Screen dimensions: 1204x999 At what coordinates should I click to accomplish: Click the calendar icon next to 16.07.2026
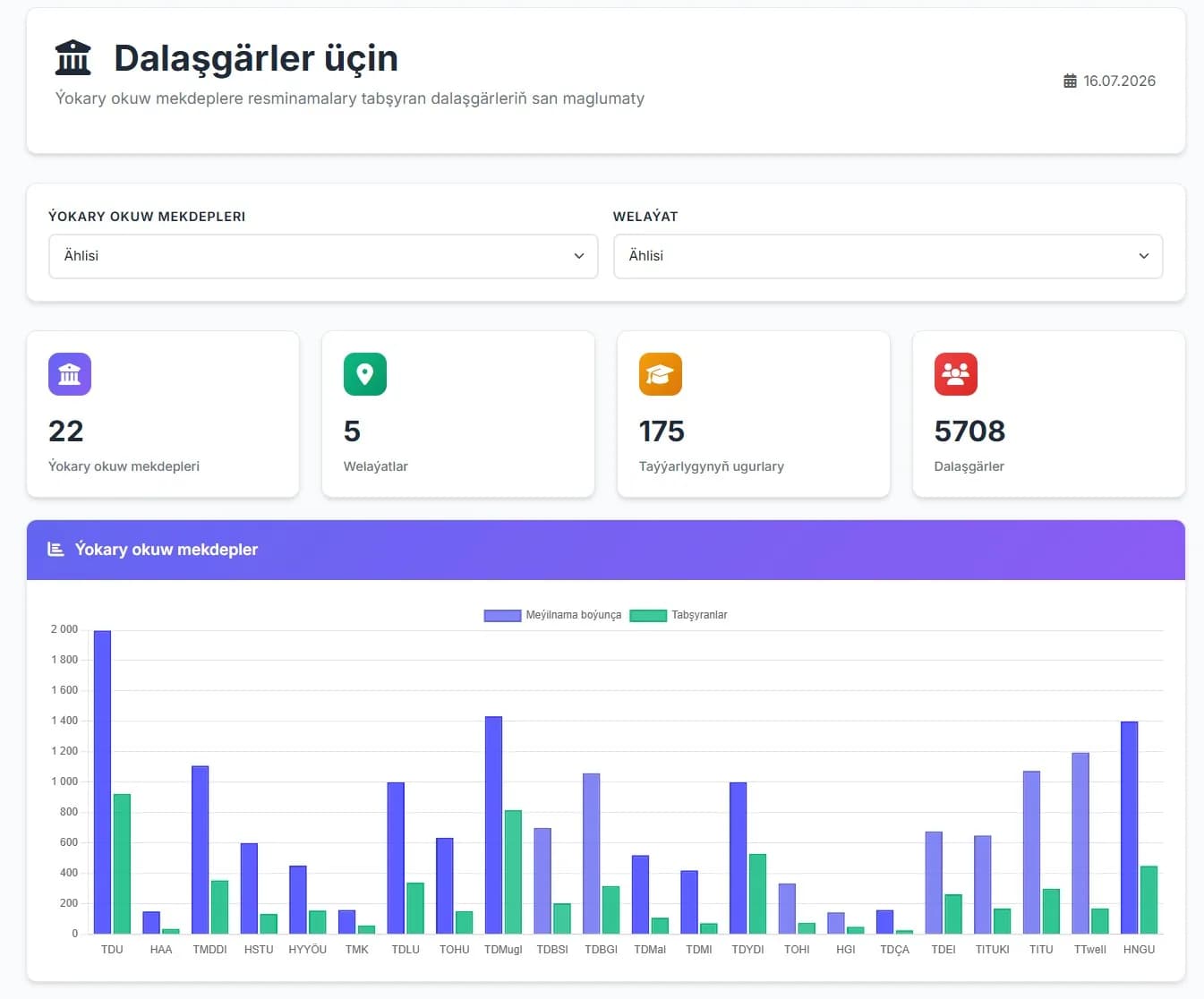[x=1070, y=81]
